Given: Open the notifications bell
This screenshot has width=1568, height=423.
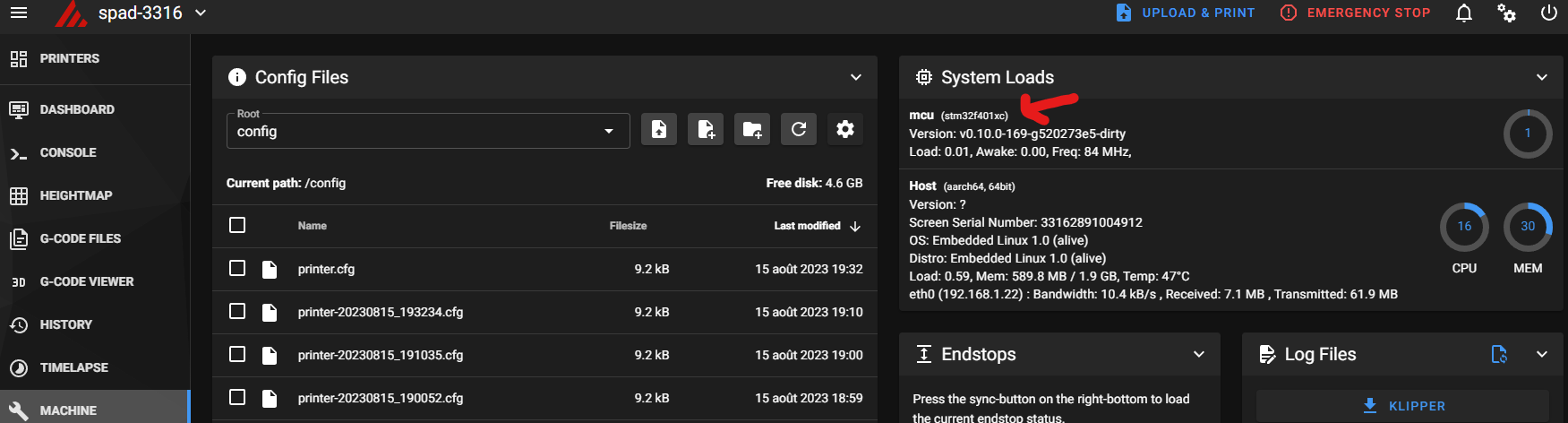Looking at the screenshot, I should pyautogui.click(x=1464, y=13).
